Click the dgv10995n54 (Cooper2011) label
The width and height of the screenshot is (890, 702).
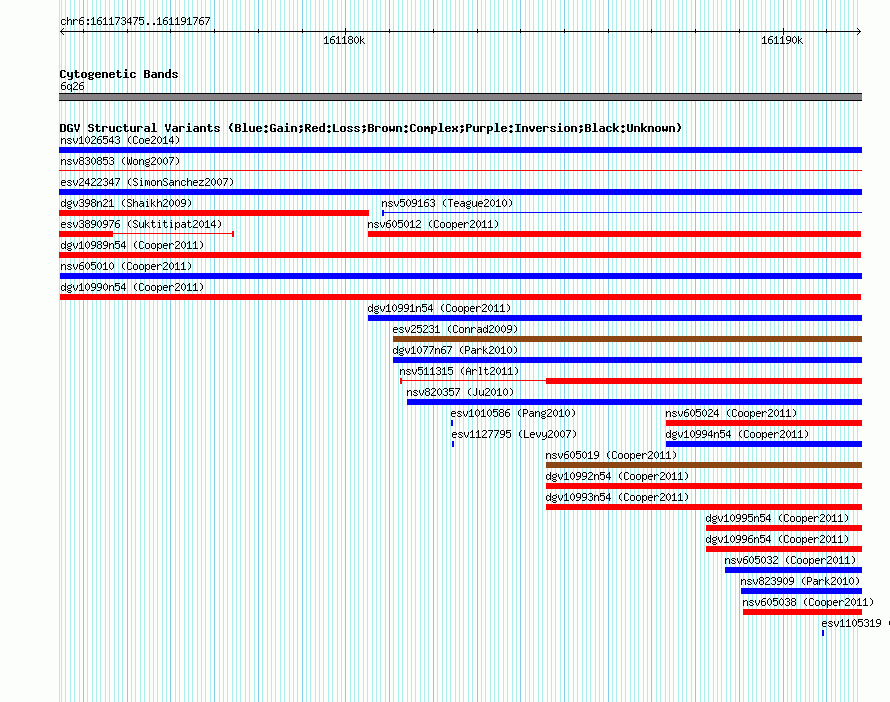(777, 518)
